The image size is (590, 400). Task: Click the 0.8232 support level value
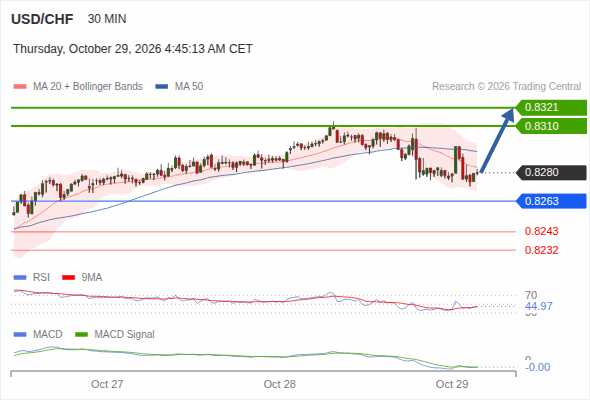pyautogui.click(x=541, y=250)
